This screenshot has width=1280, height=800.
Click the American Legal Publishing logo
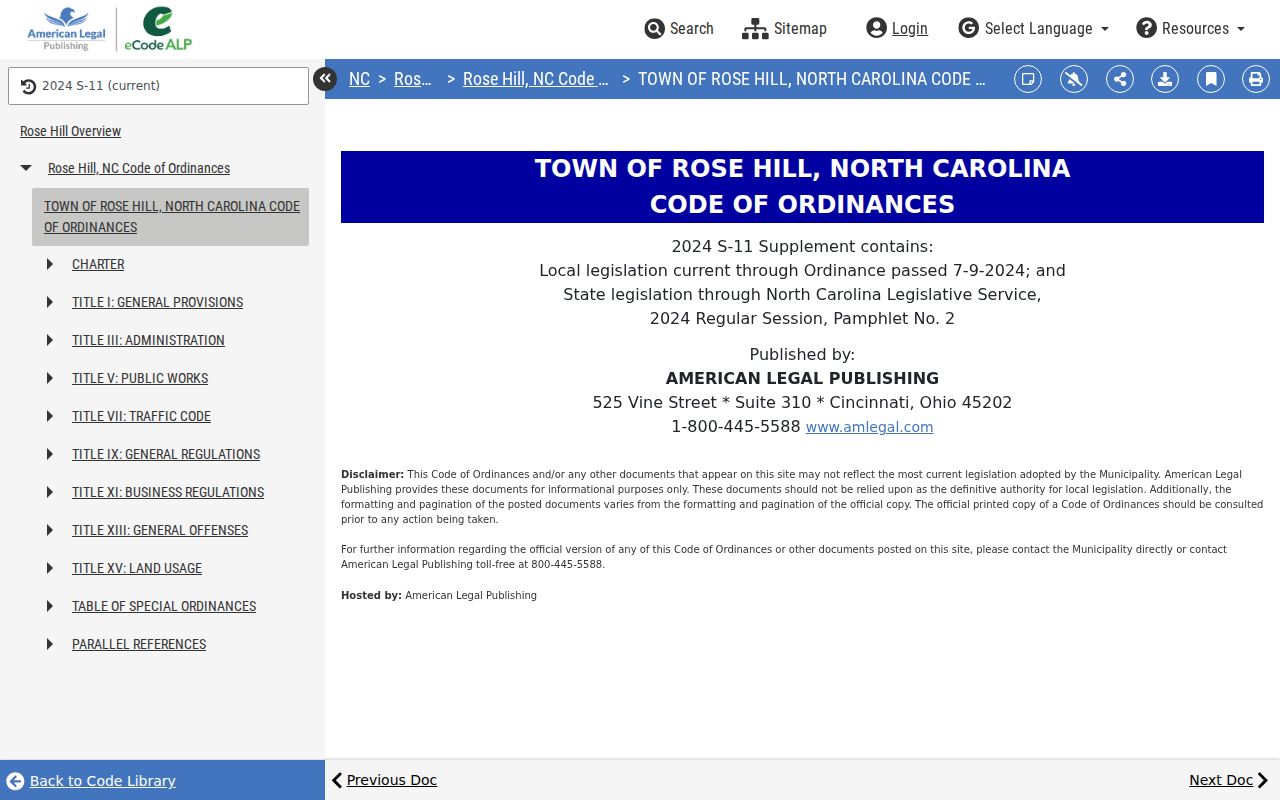pos(66,29)
